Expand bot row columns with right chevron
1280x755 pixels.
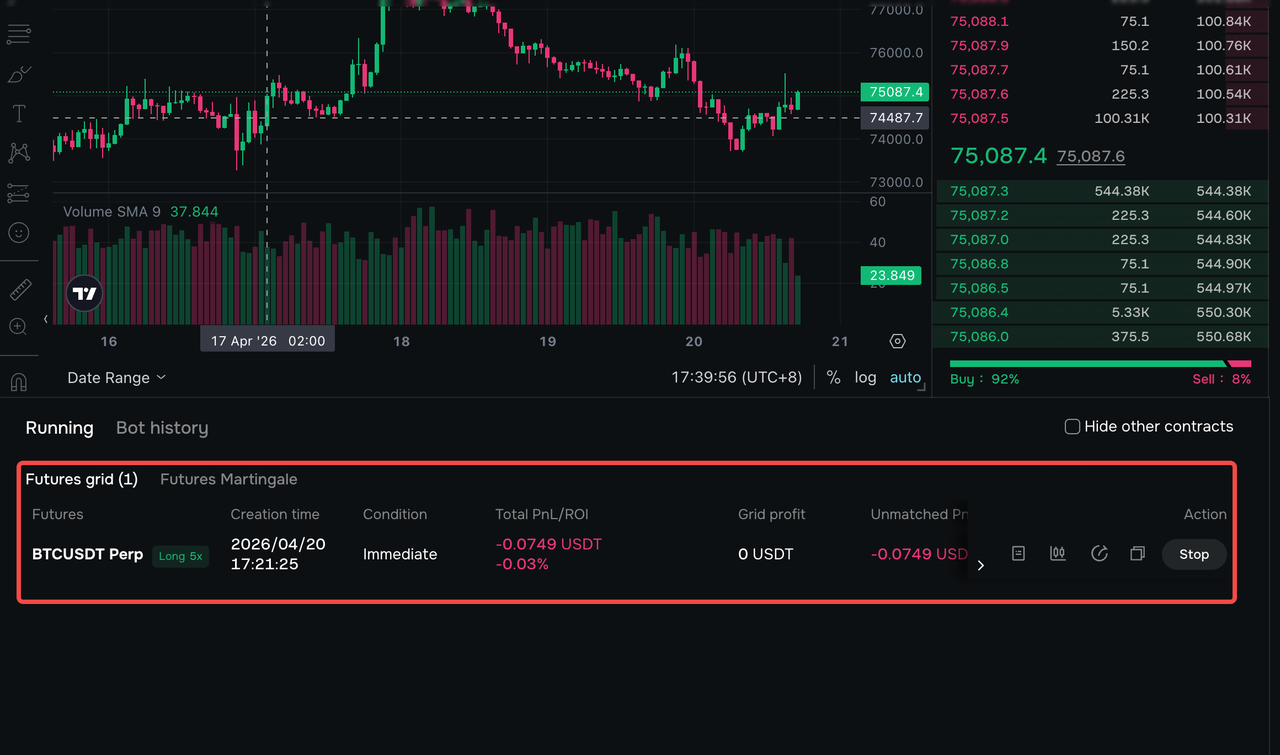tap(981, 565)
